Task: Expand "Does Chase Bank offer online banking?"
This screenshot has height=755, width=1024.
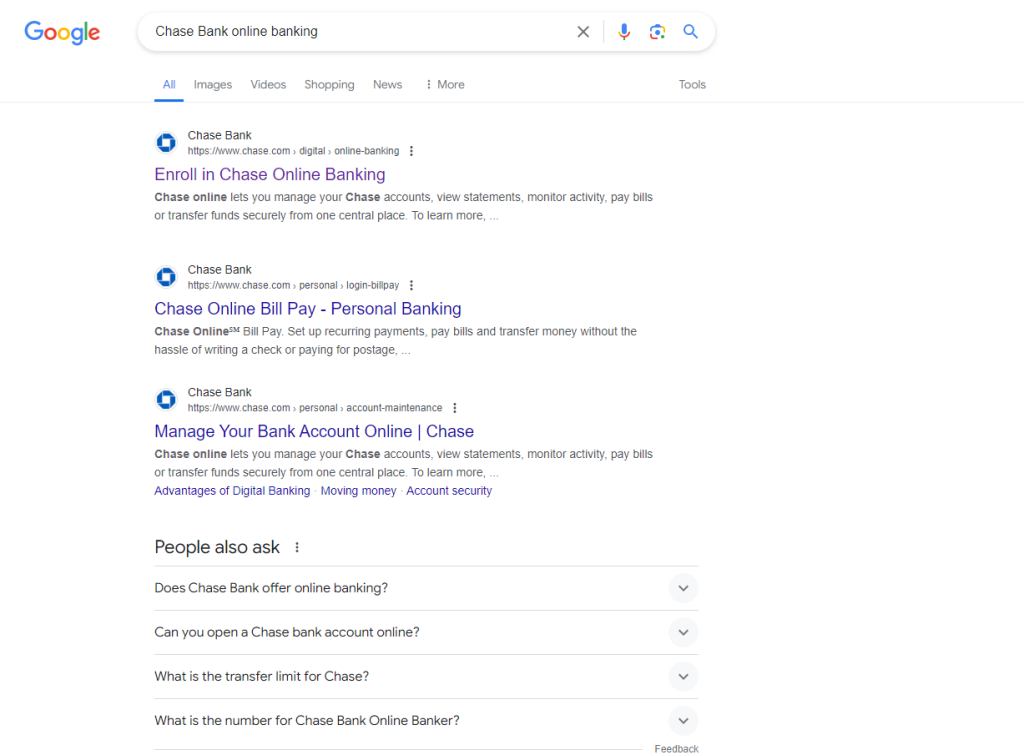Action: click(x=683, y=588)
